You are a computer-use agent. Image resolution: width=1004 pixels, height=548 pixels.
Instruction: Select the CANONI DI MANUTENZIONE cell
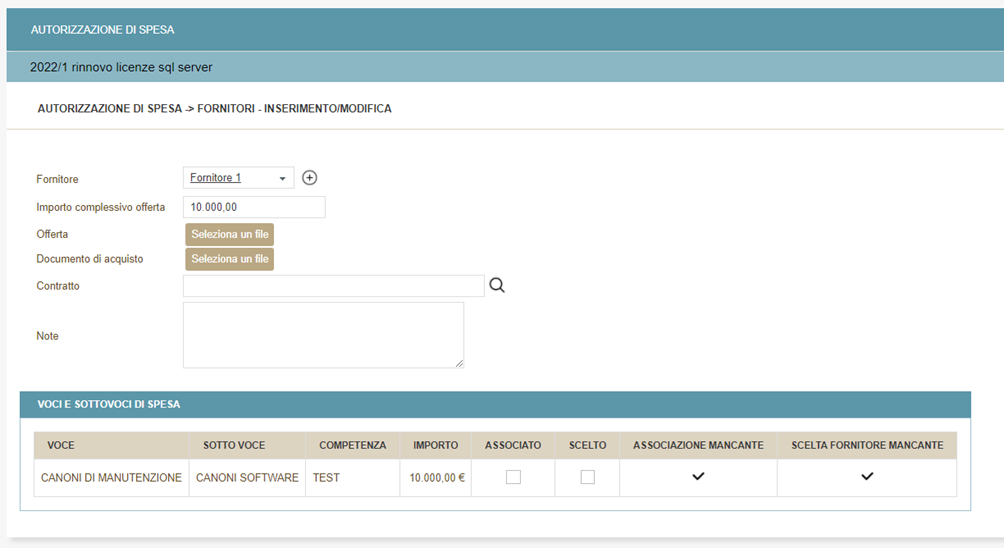point(111,478)
